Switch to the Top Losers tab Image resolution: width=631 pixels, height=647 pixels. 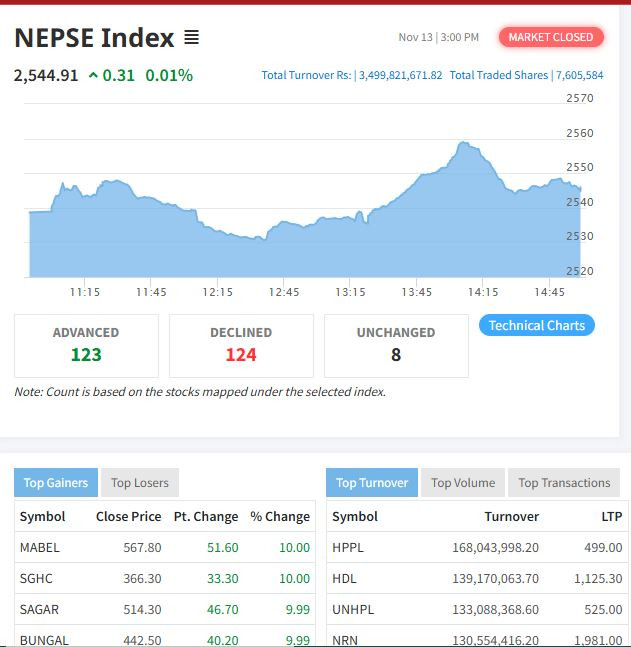tap(140, 482)
